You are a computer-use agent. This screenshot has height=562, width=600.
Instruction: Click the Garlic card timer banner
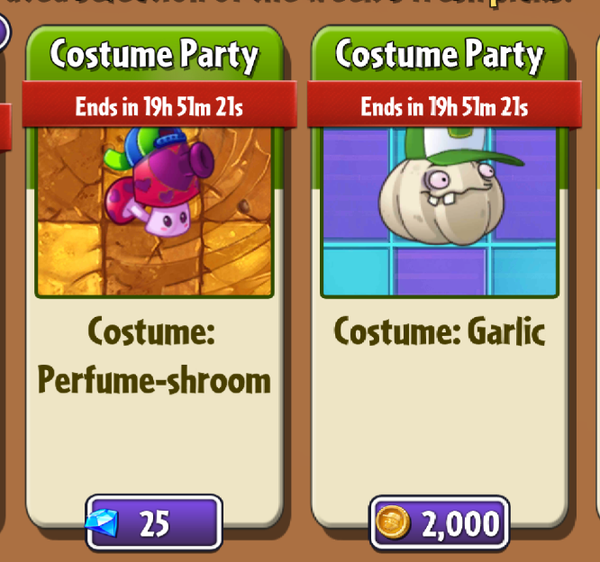pos(445,105)
